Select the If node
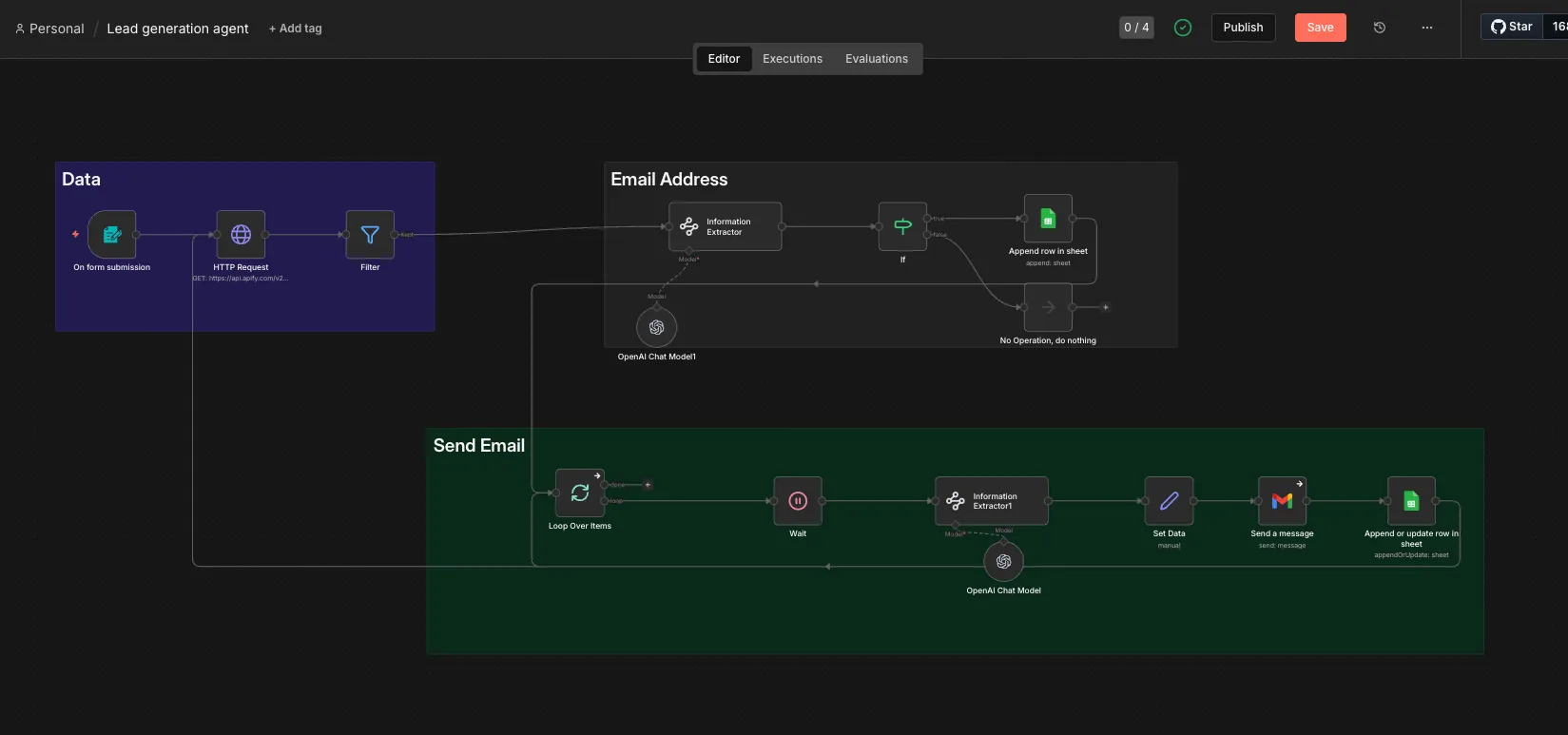Screen dimensions: 1568x735 coord(902,226)
